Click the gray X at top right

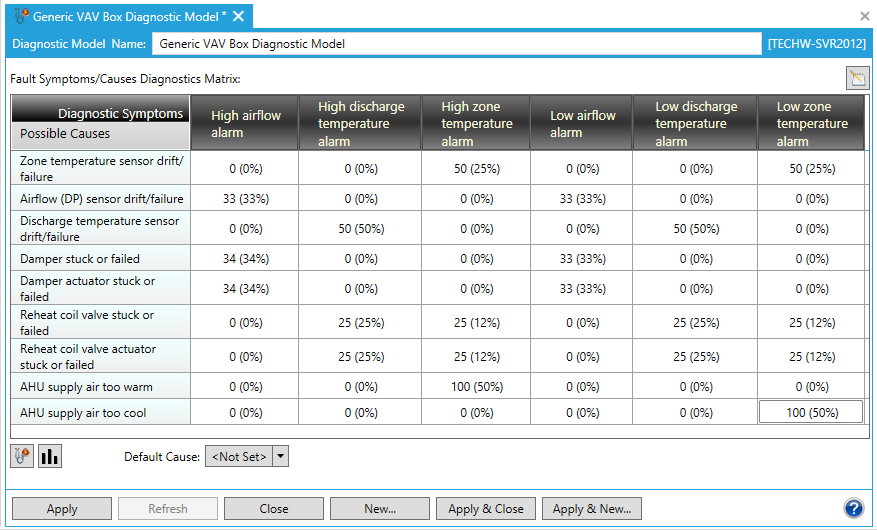[x=864, y=16]
